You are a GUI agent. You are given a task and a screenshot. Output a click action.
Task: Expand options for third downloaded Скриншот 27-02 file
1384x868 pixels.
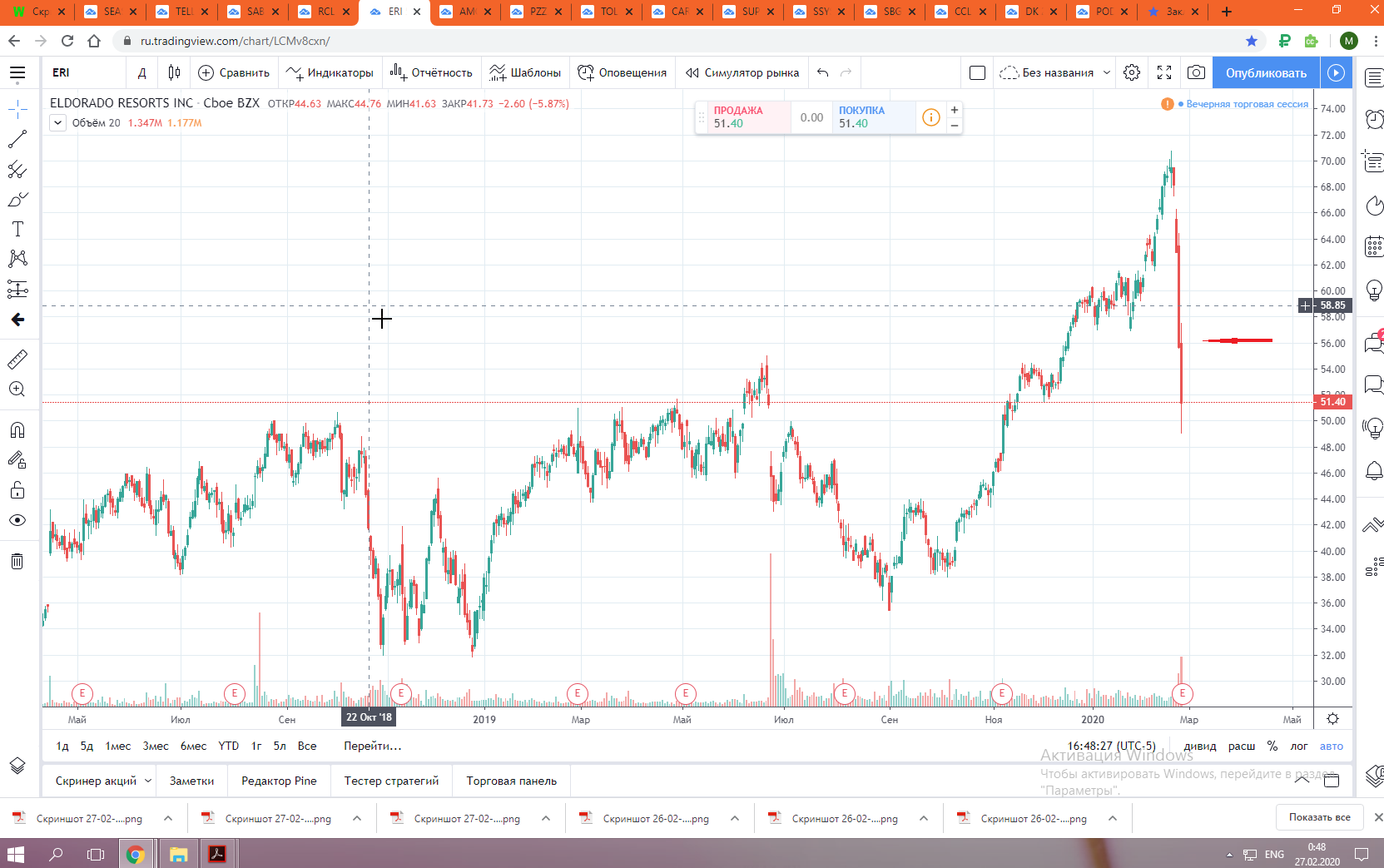[545, 819]
